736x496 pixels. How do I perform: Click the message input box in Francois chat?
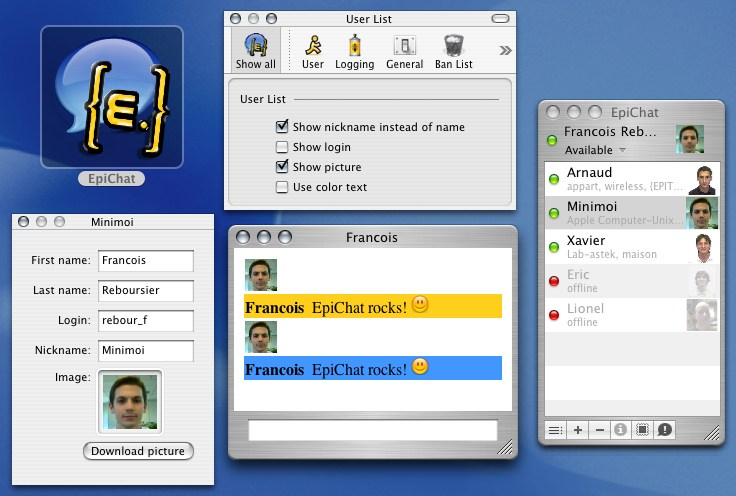(x=373, y=430)
